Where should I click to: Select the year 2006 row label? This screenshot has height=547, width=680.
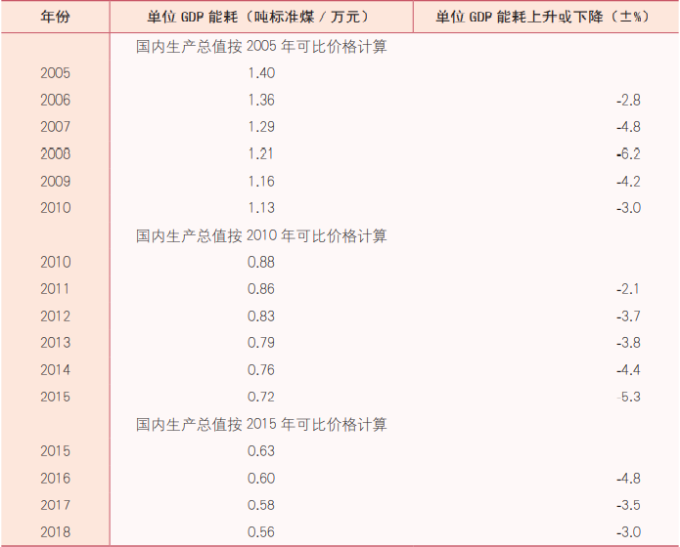click(x=56, y=100)
